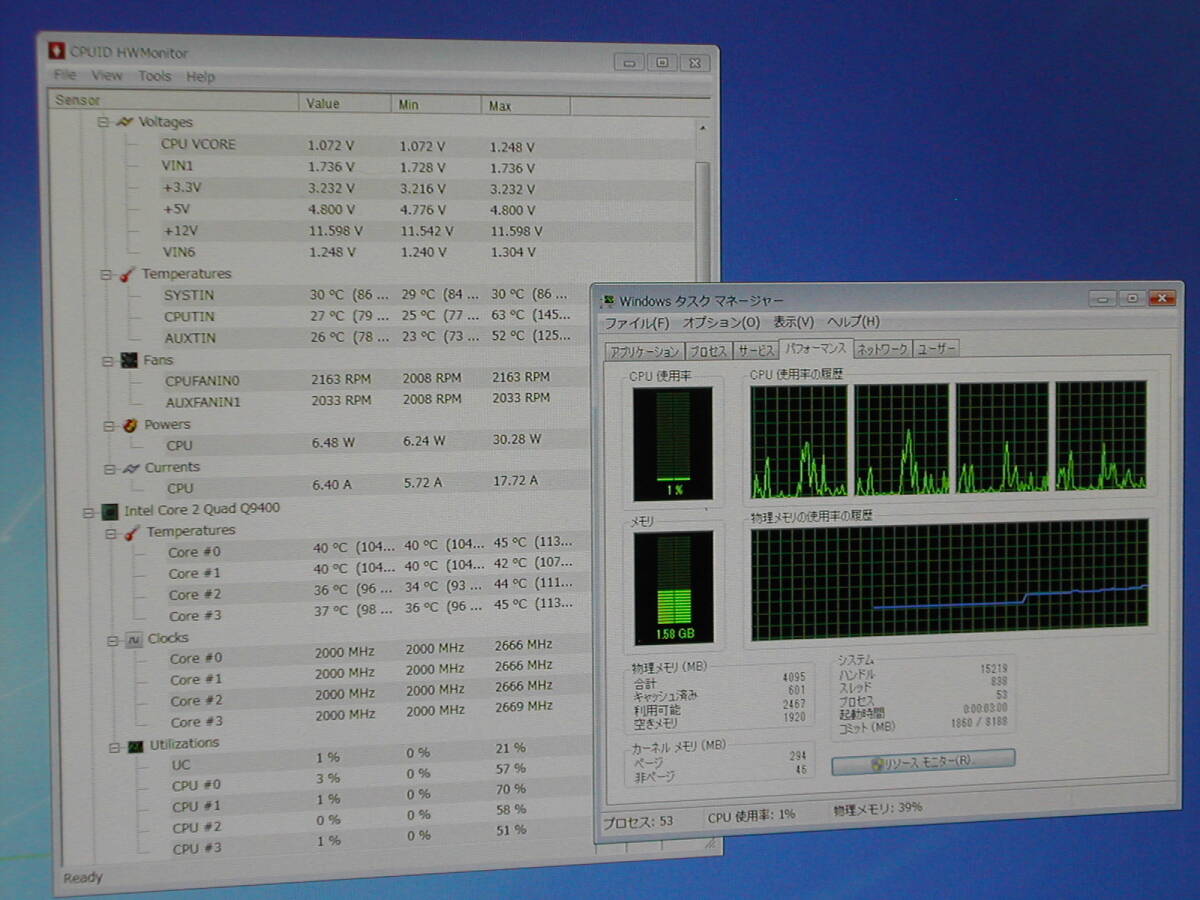Collapse the Intel Core 2 Quad Q9400 node
This screenshot has height=900, width=1200.
click(89, 511)
